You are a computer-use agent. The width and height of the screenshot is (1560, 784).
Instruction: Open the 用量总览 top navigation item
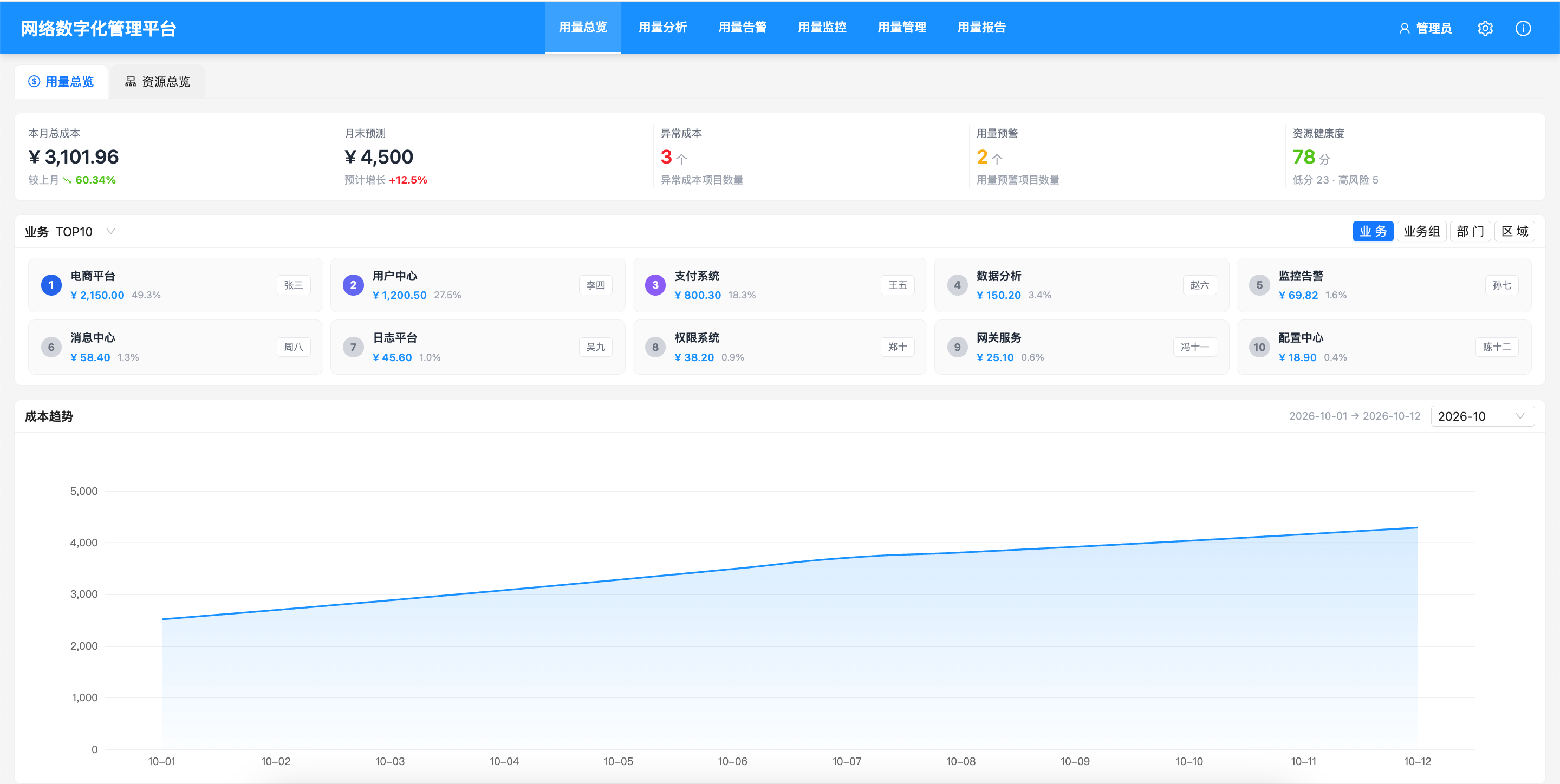(583, 28)
